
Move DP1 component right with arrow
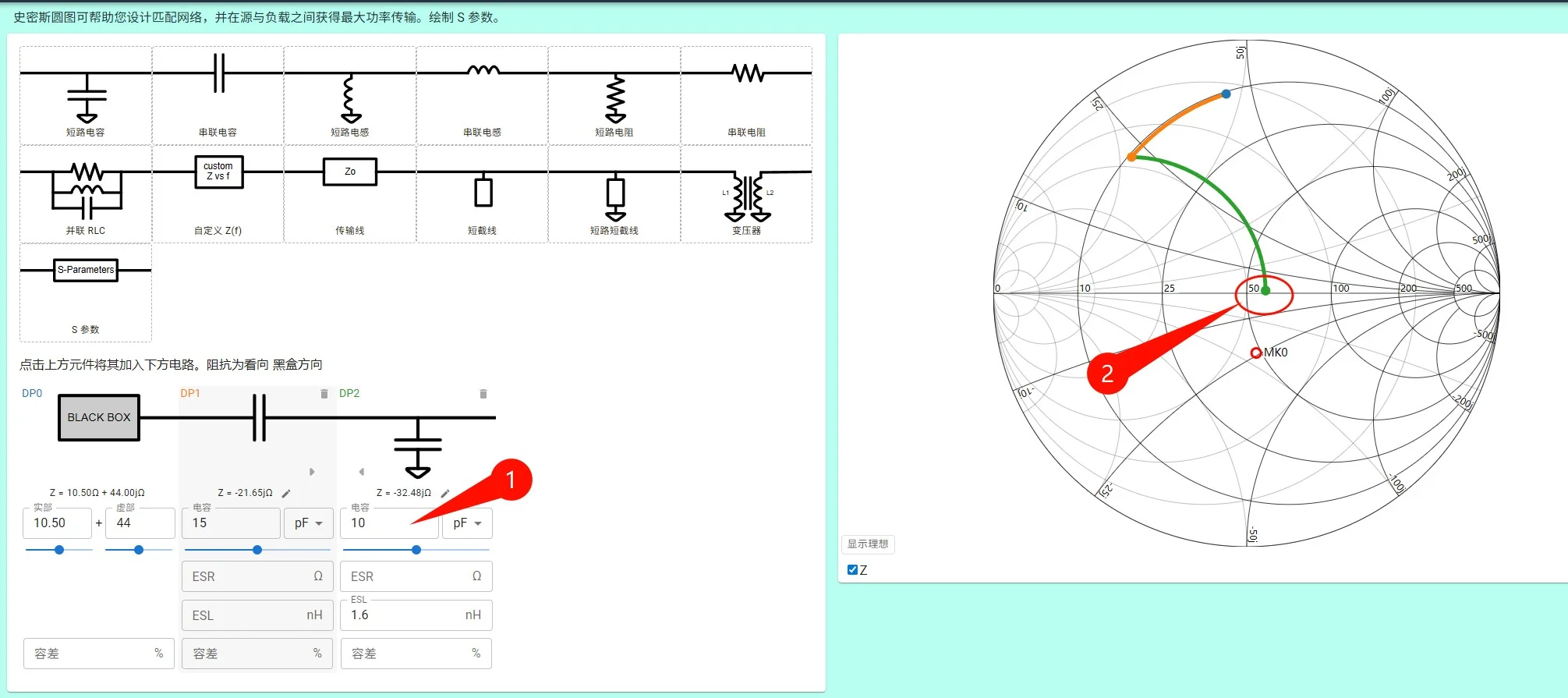(312, 472)
